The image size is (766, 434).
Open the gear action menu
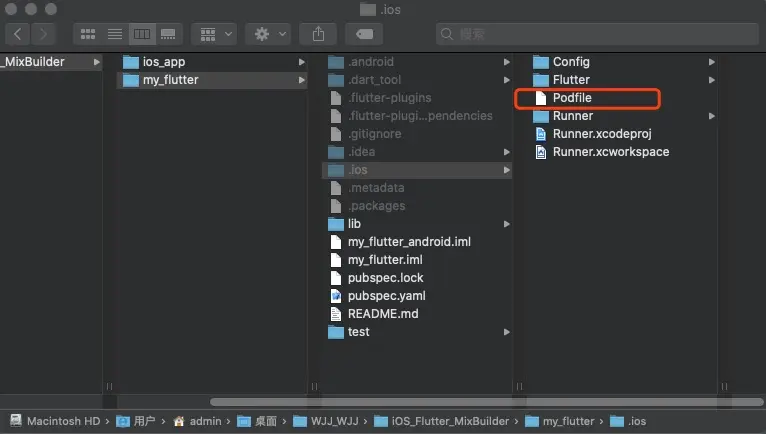268,34
